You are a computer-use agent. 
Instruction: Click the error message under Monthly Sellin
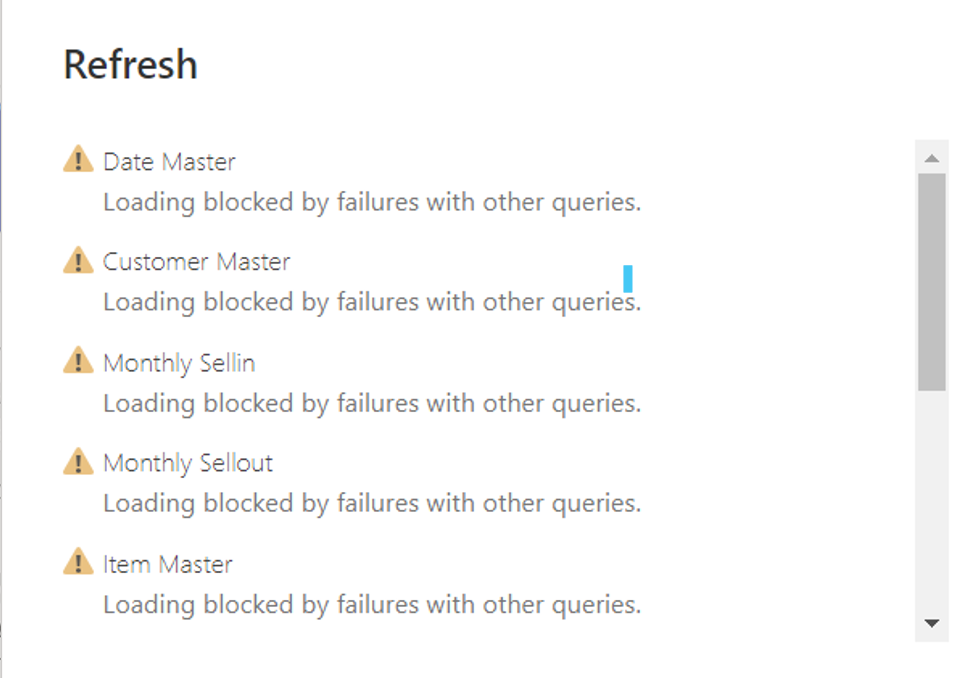click(x=372, y=403)
